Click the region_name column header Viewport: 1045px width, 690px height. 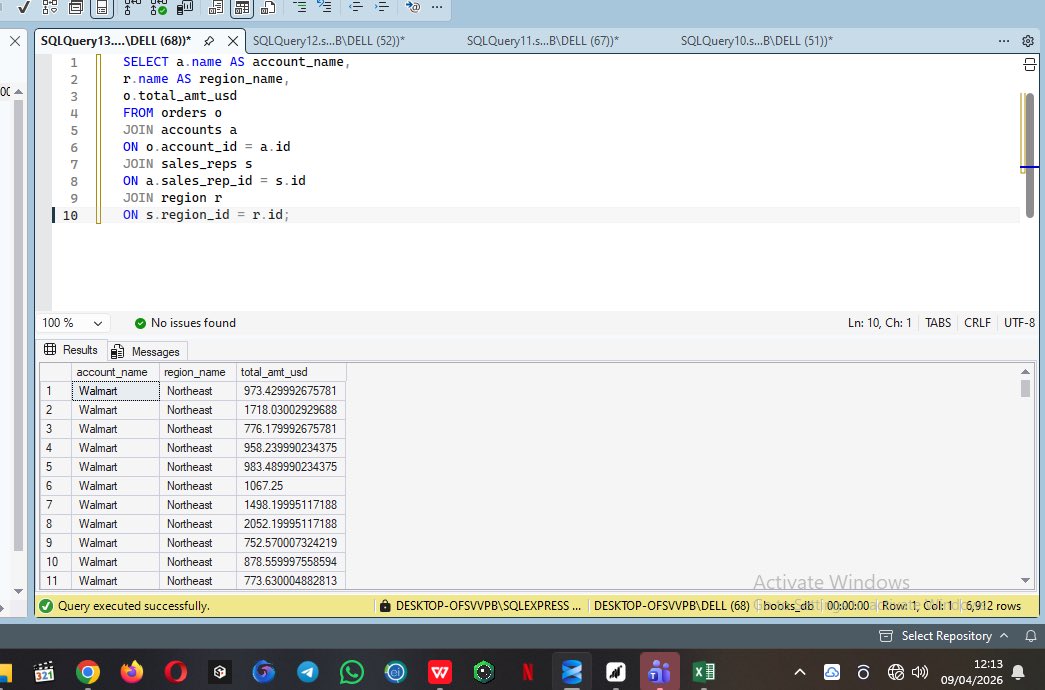(x=197, y=372)
